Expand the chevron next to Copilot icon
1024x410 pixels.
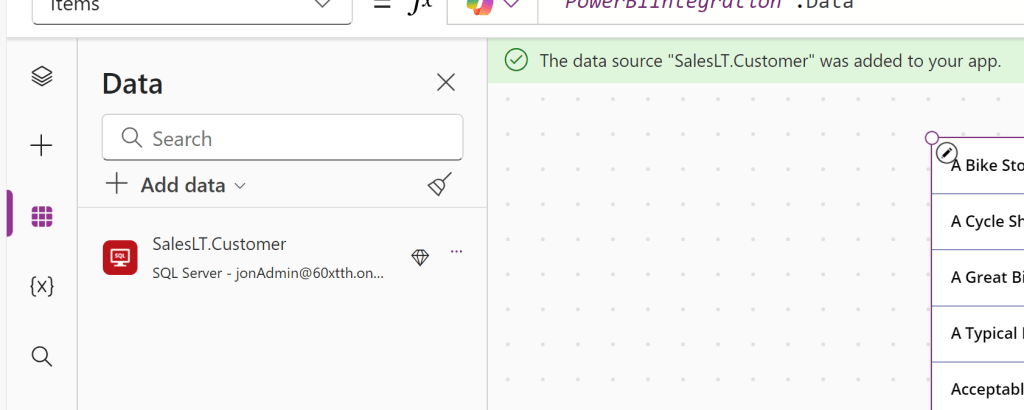[512, 5]
